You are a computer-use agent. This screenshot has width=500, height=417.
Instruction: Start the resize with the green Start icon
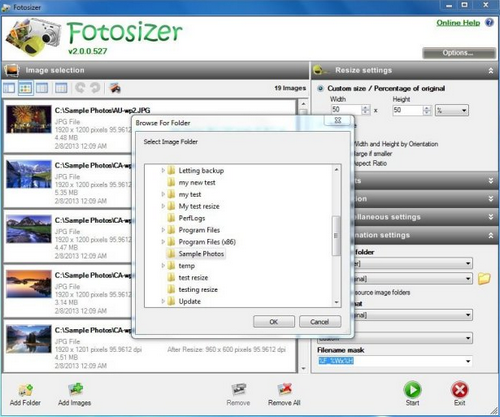coord(412,389)
